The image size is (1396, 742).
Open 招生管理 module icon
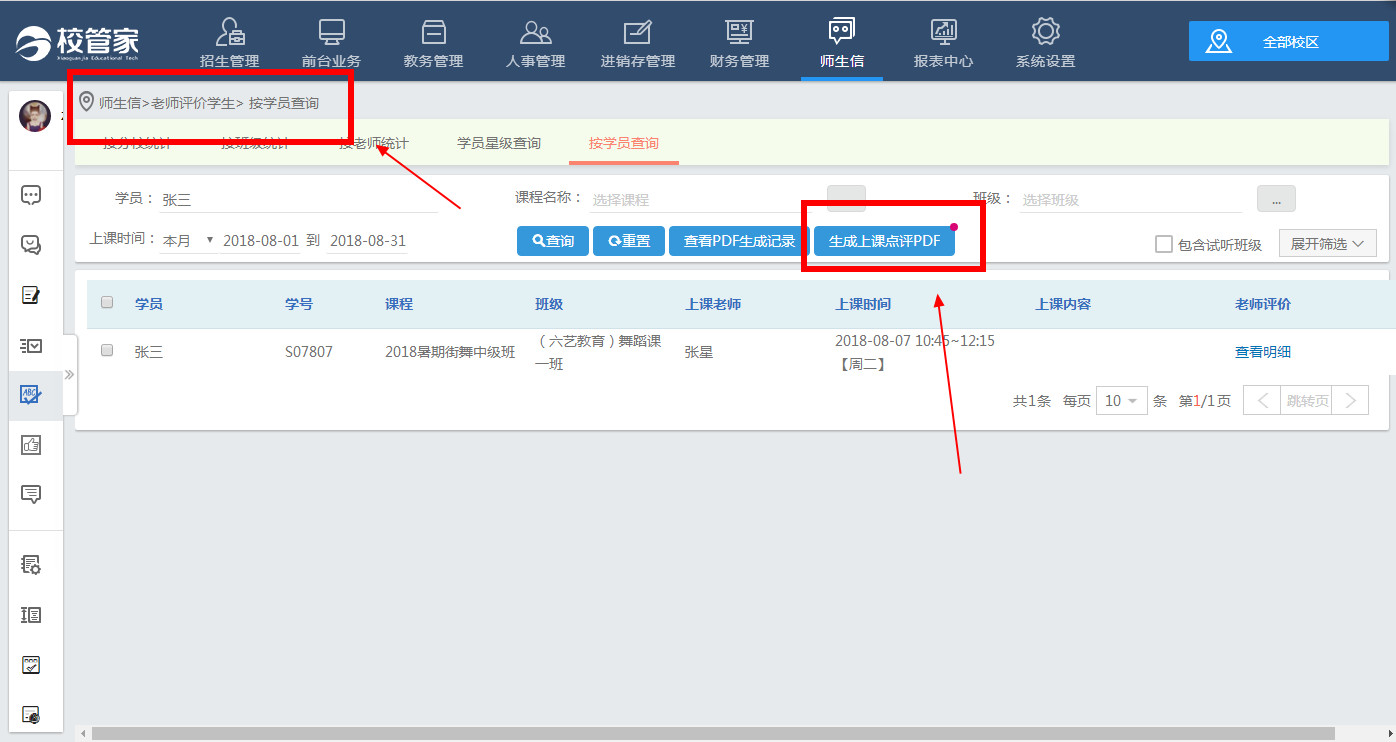pyautogui.click(x=229, y=33)
